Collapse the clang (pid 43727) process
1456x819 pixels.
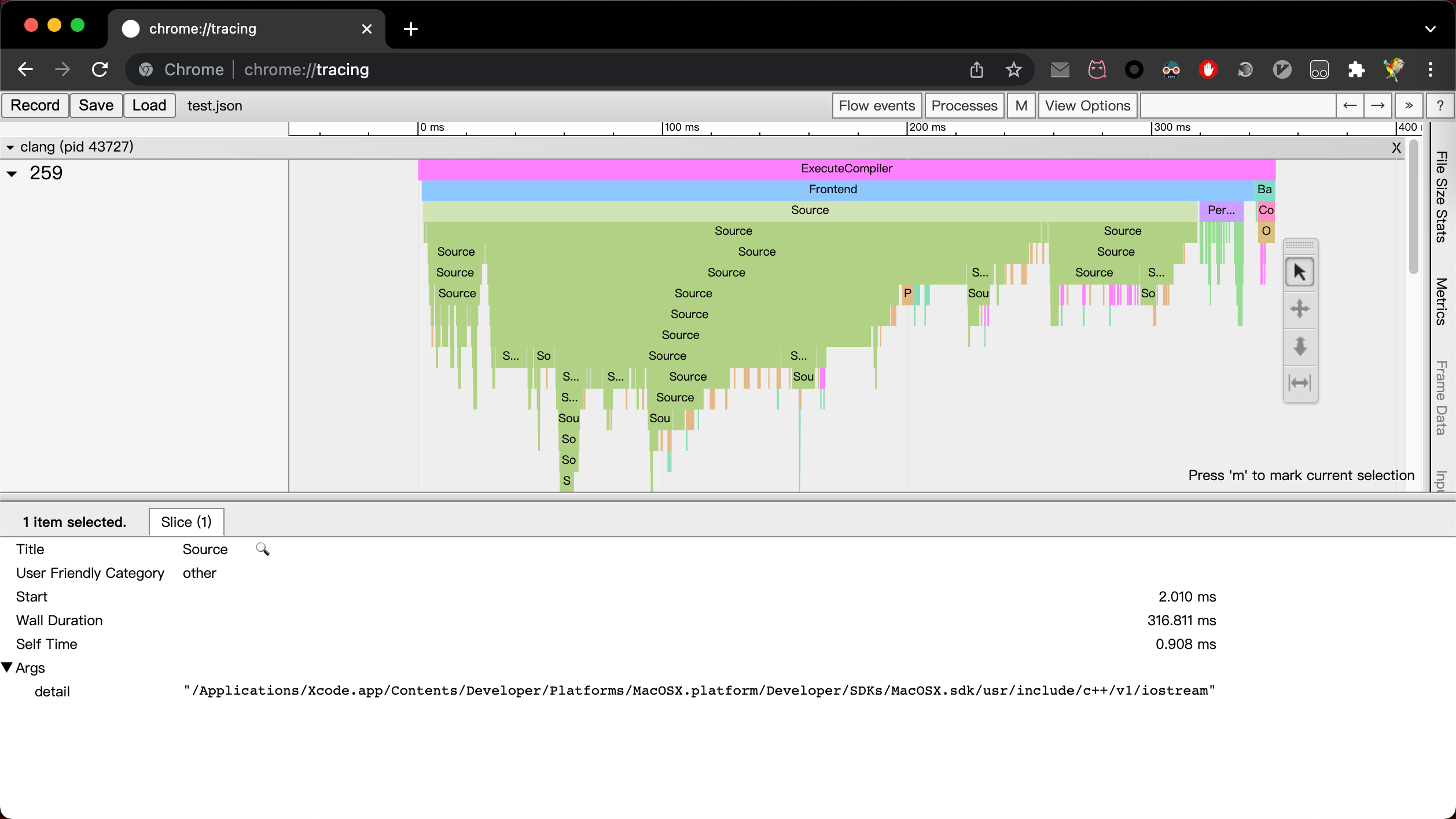(10, 147)
